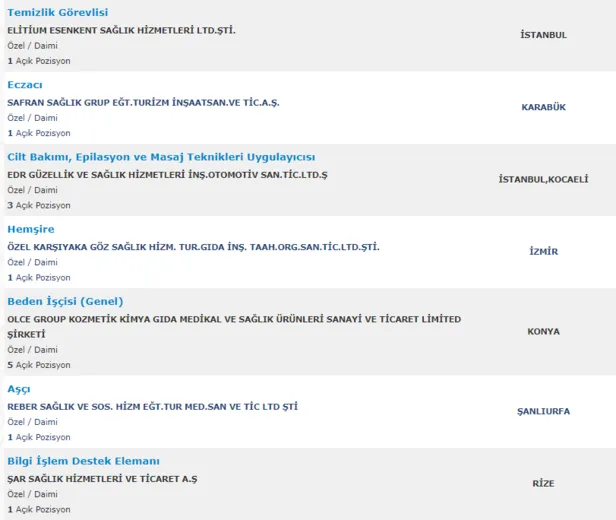
Task: Select the İSTANBUL,KOCAELİ location text
Action: click(544, 179)
